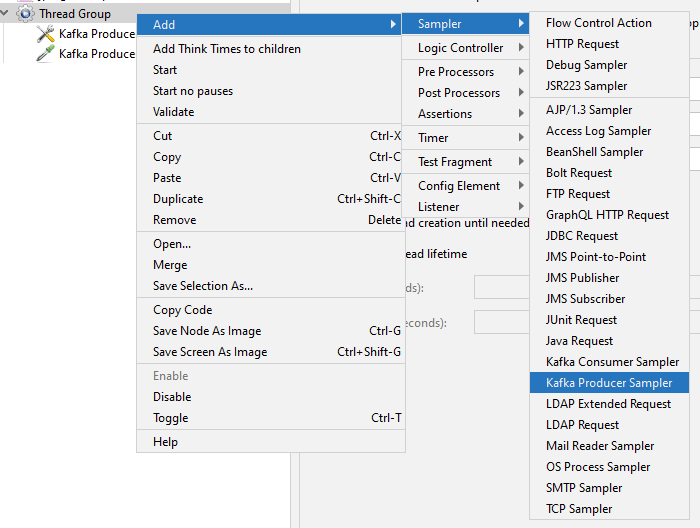Pick JDBC Request sampler
The width and height of the screenshot is (700, 528).
[x=582, y=236]
